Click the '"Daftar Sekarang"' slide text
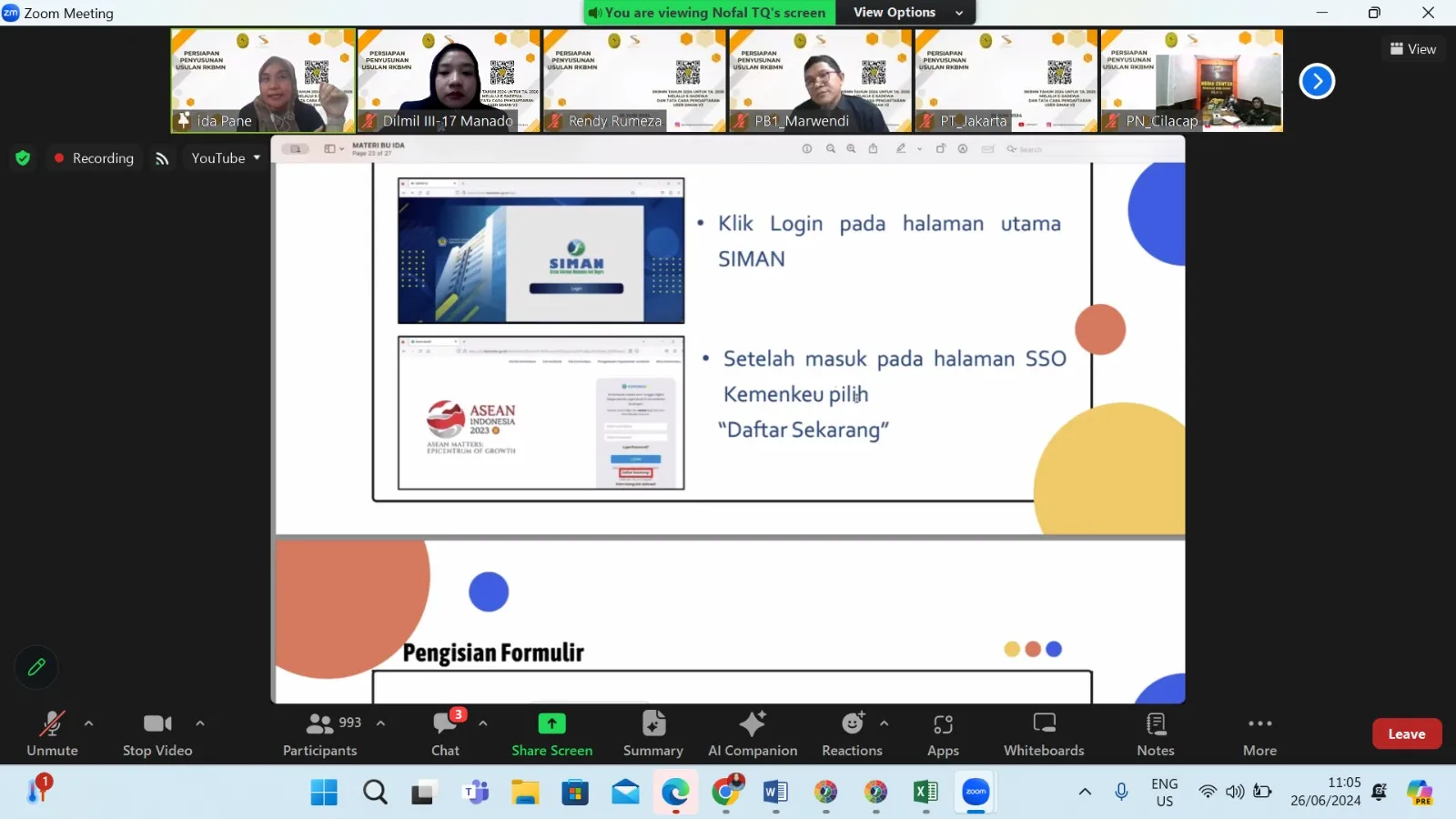Viewport: 1456px width, 819px height. 804,430
